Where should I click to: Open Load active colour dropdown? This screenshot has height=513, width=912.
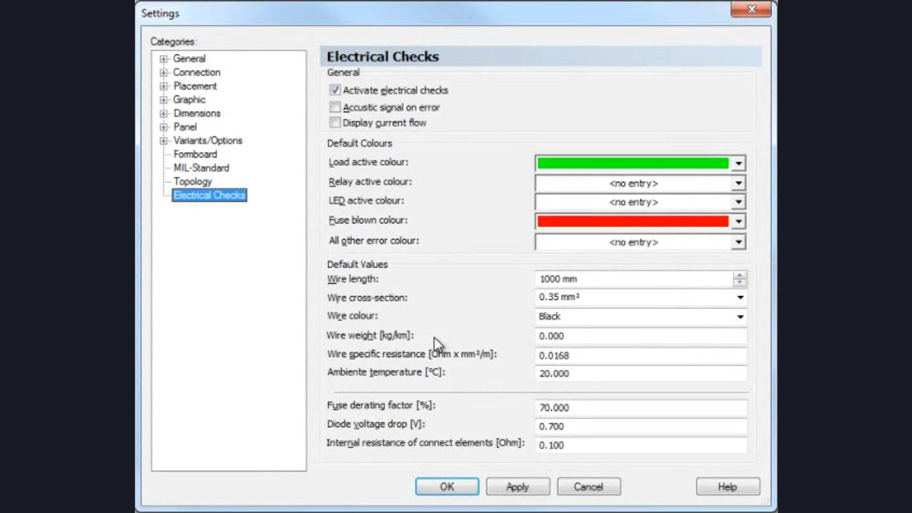(738, 163)
